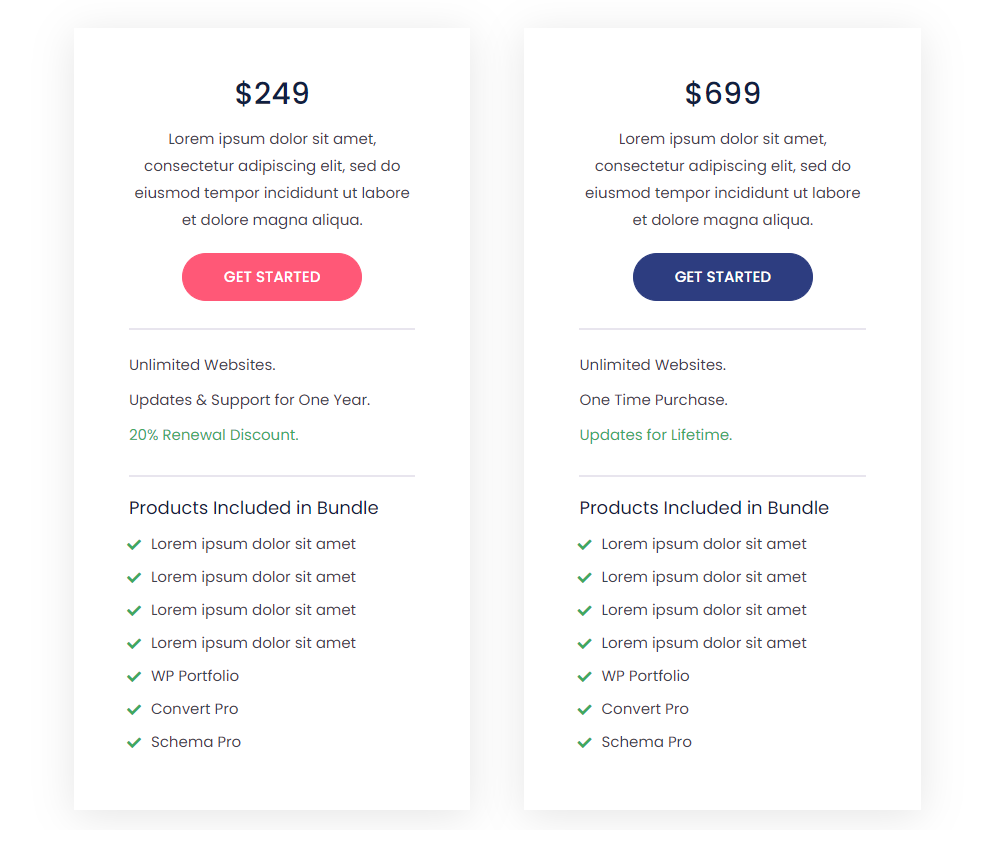Screen dimensions: 993x848
Task: Click the Updates for Lifetime green text
Action: (655, 435)
